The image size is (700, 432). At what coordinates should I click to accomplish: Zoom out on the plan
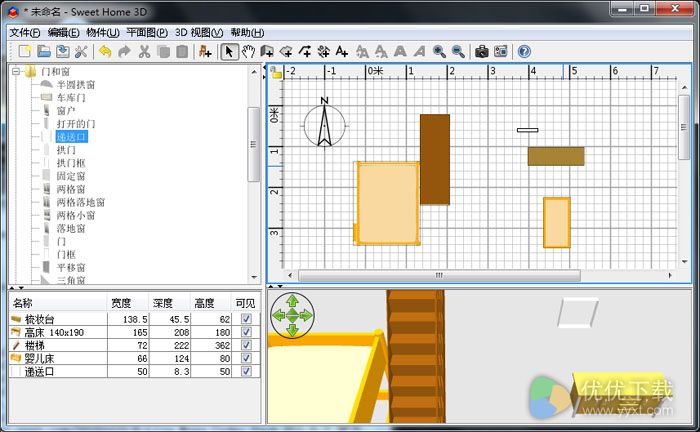[x=458, y=52]
